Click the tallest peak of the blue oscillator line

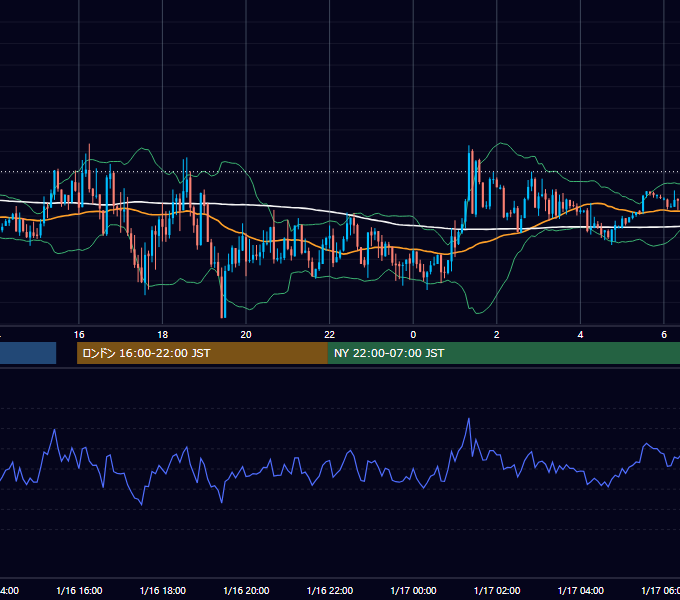click(469, 419)
